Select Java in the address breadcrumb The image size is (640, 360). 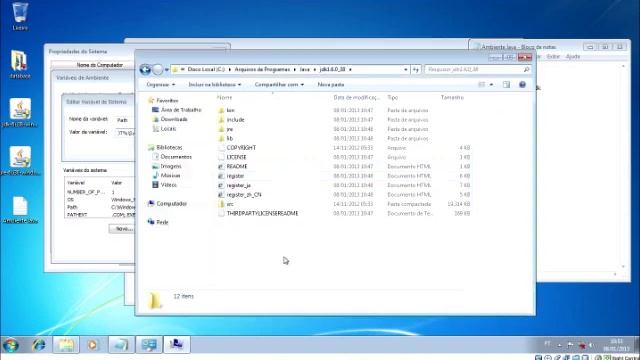coord(304,70)
